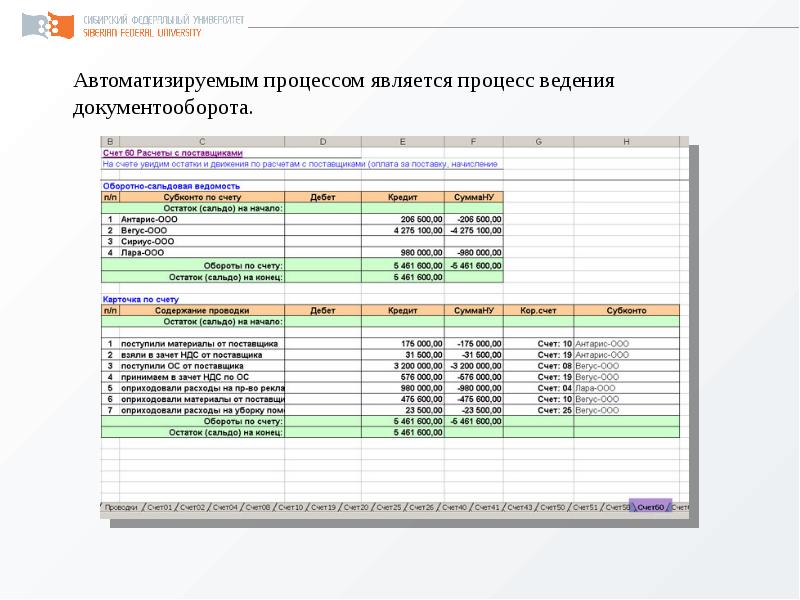Click the Субконто header in Карточка по счету
Viewport: 800px width, 600px height.
click(x=626, y=311)
